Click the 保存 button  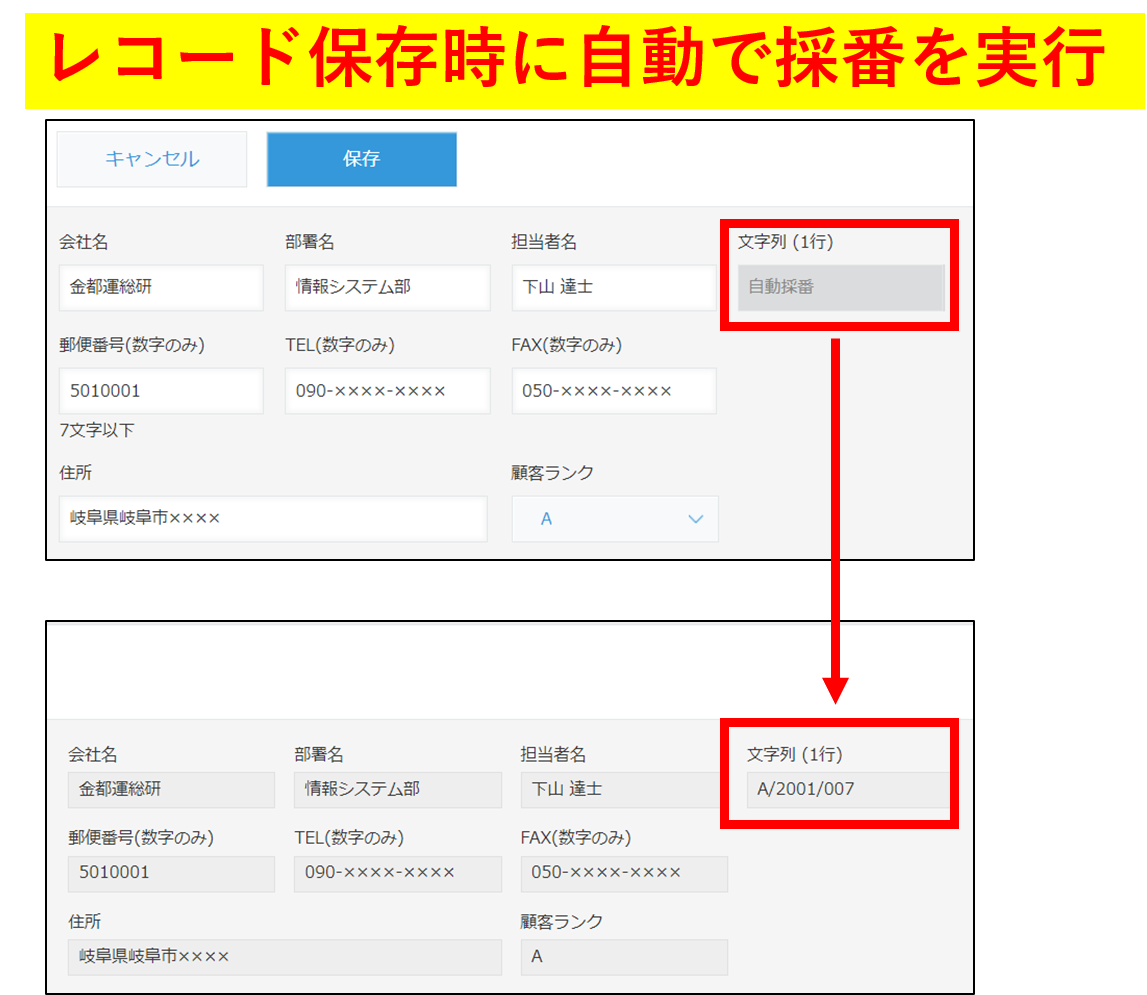[x=361, y=159]
